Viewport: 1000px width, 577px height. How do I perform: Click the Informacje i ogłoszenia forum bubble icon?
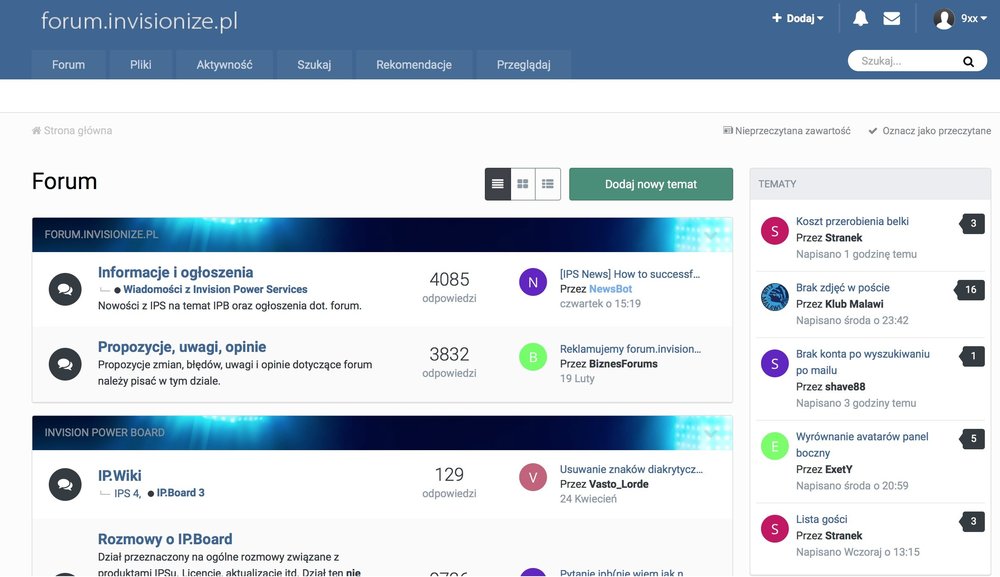[65, 289]
